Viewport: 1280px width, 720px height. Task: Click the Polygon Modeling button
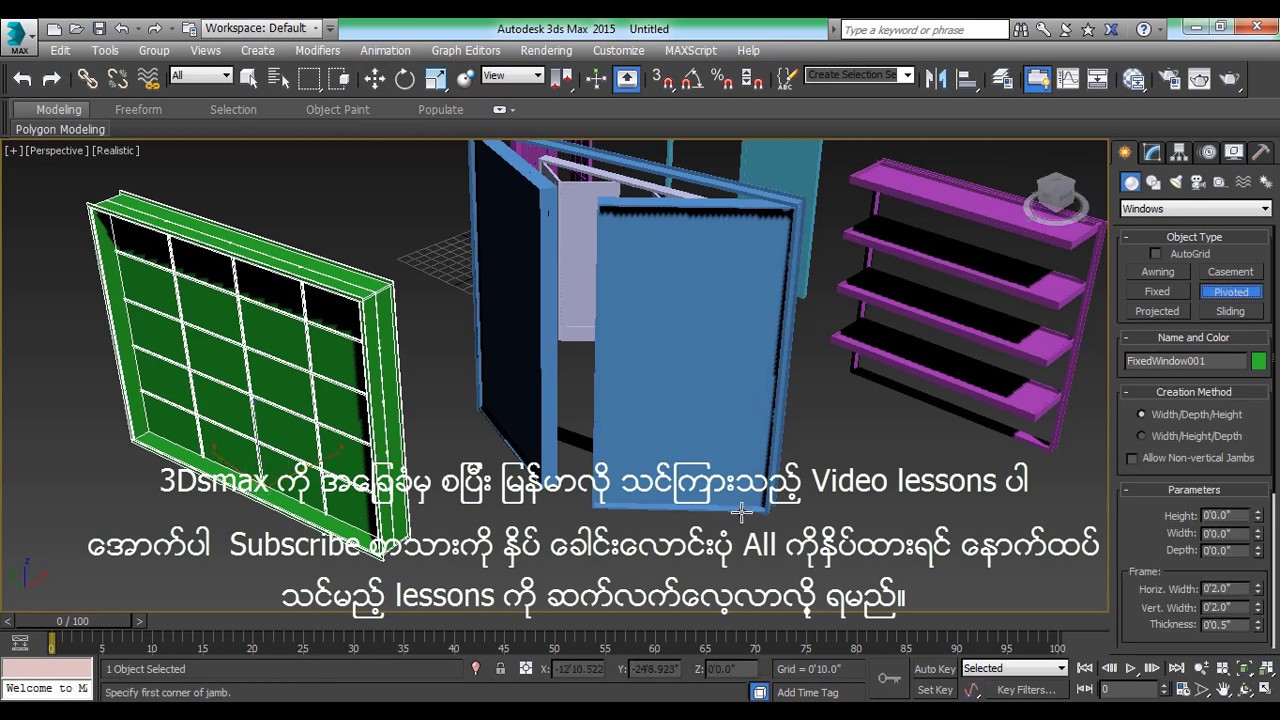point(60,129)
